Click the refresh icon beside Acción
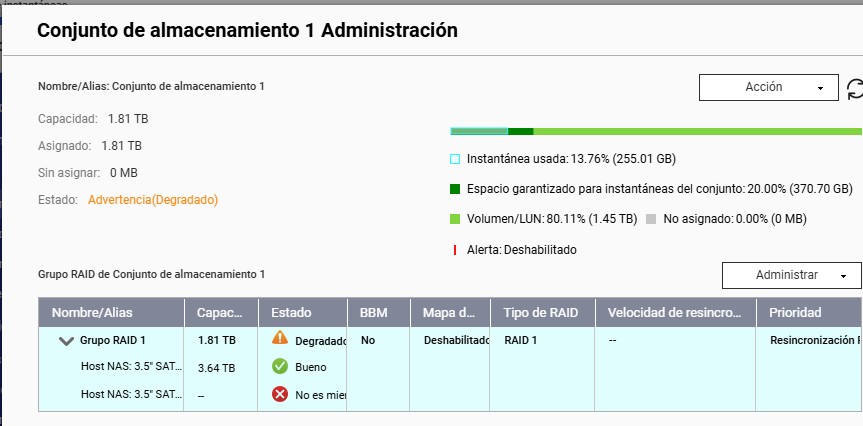 pyautogui.click(x=854, y=88)
